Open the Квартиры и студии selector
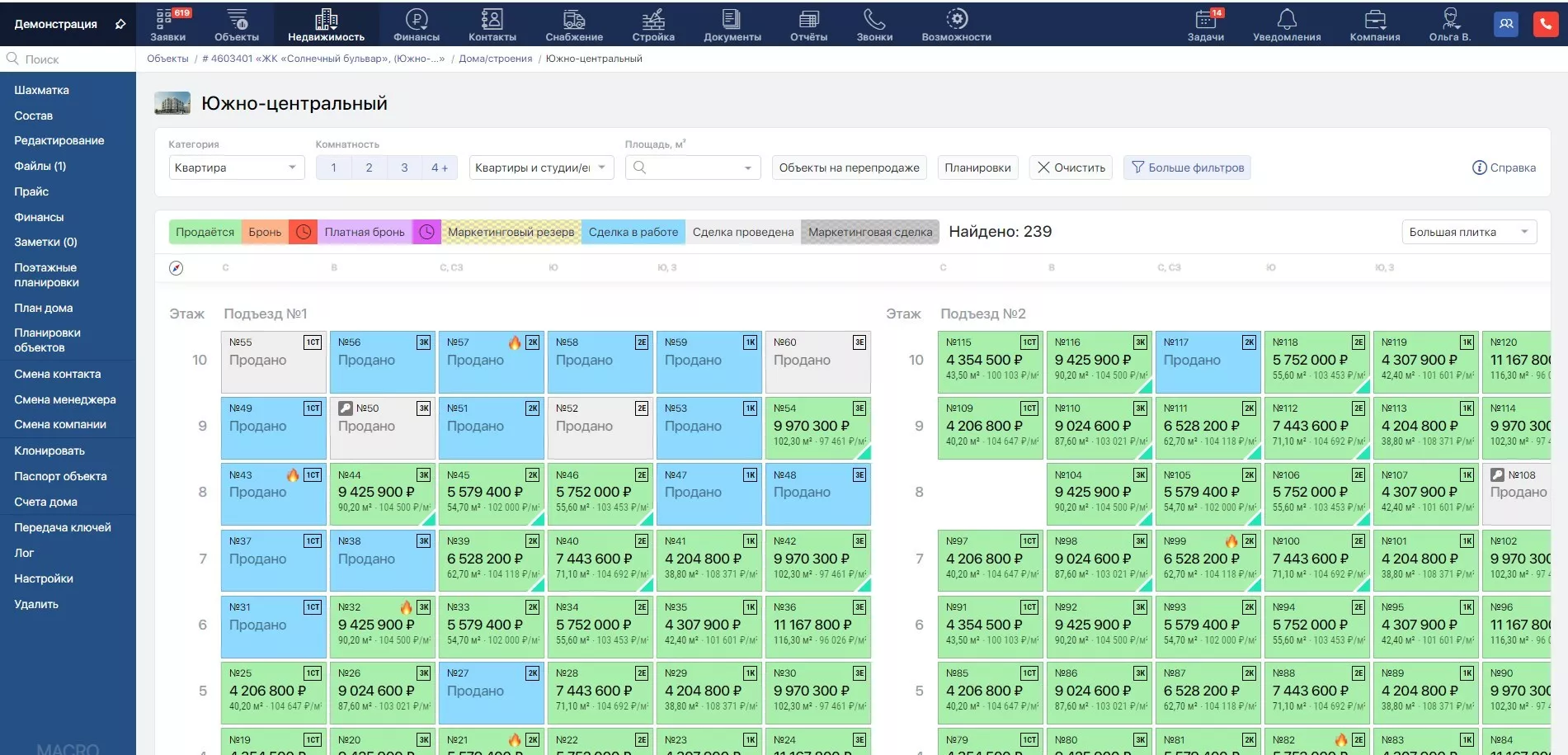1568x755 pixels. [539, 168]
